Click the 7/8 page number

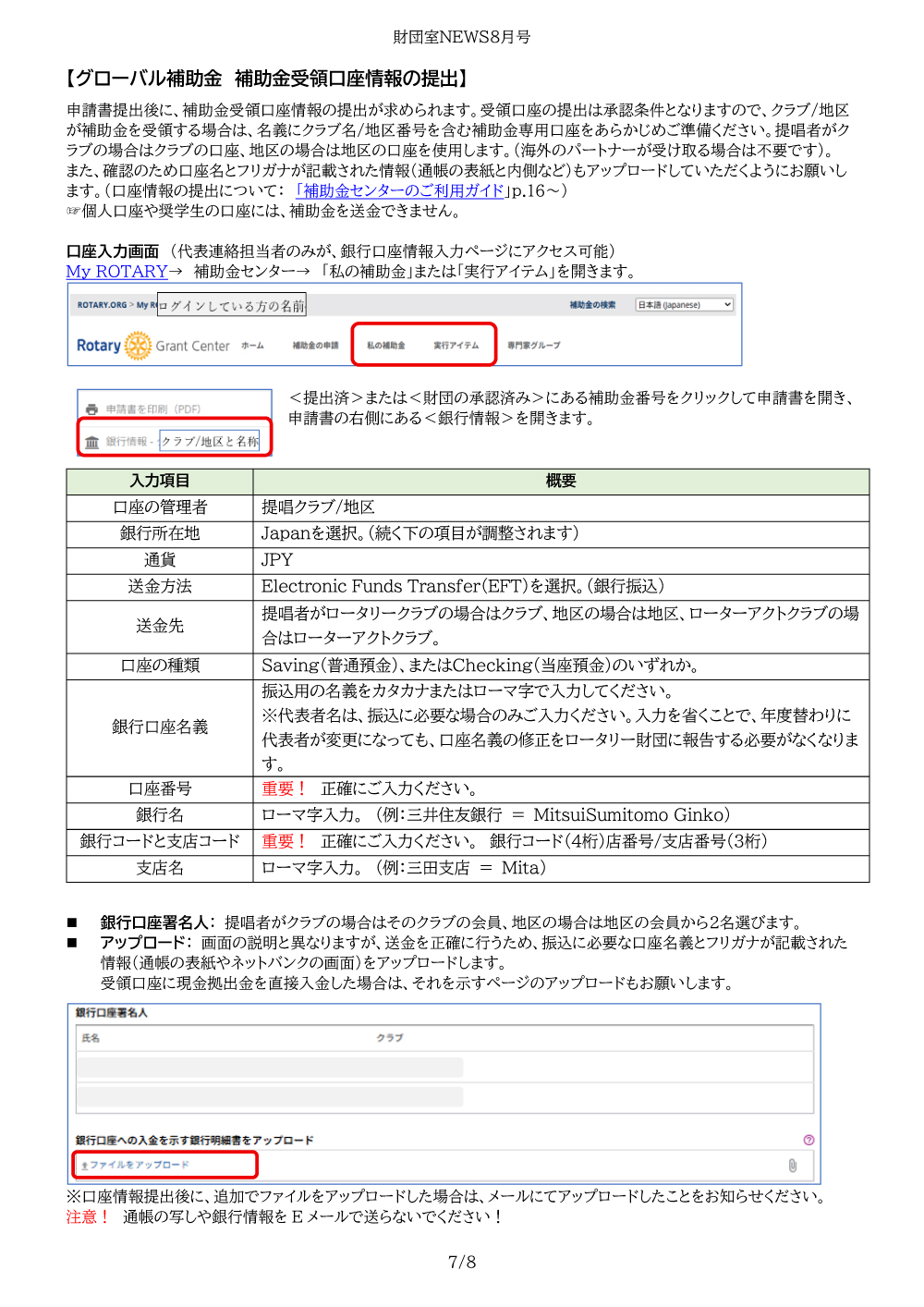[x=462, y=1262]
